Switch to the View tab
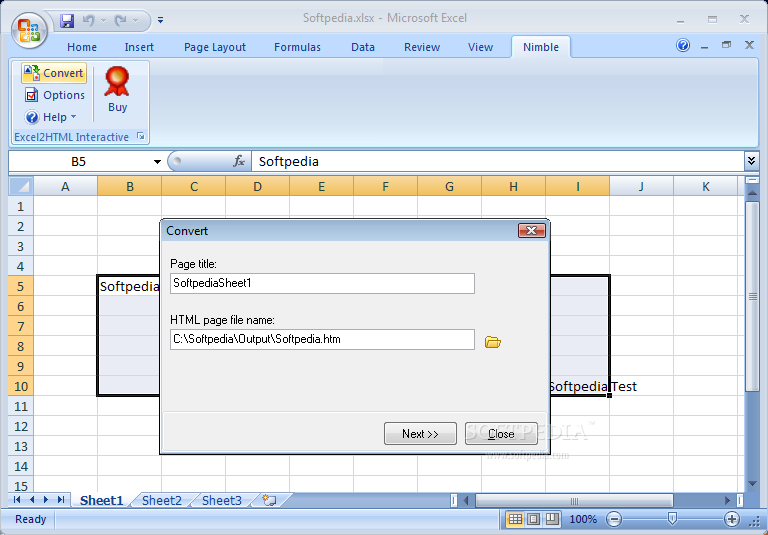Viewport: 768px width, 535px height. tap(480, 47)
